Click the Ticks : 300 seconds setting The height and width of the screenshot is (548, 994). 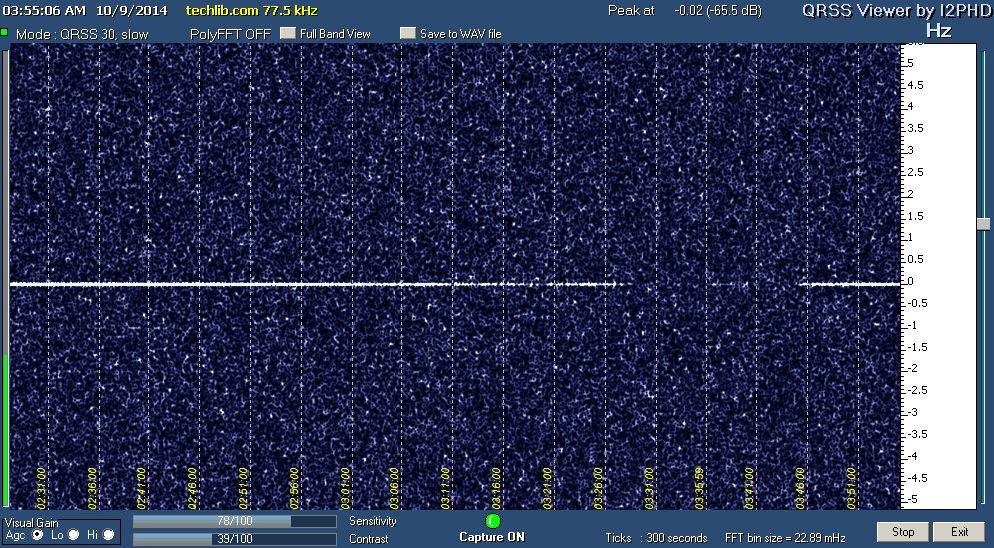coord(656,538)
